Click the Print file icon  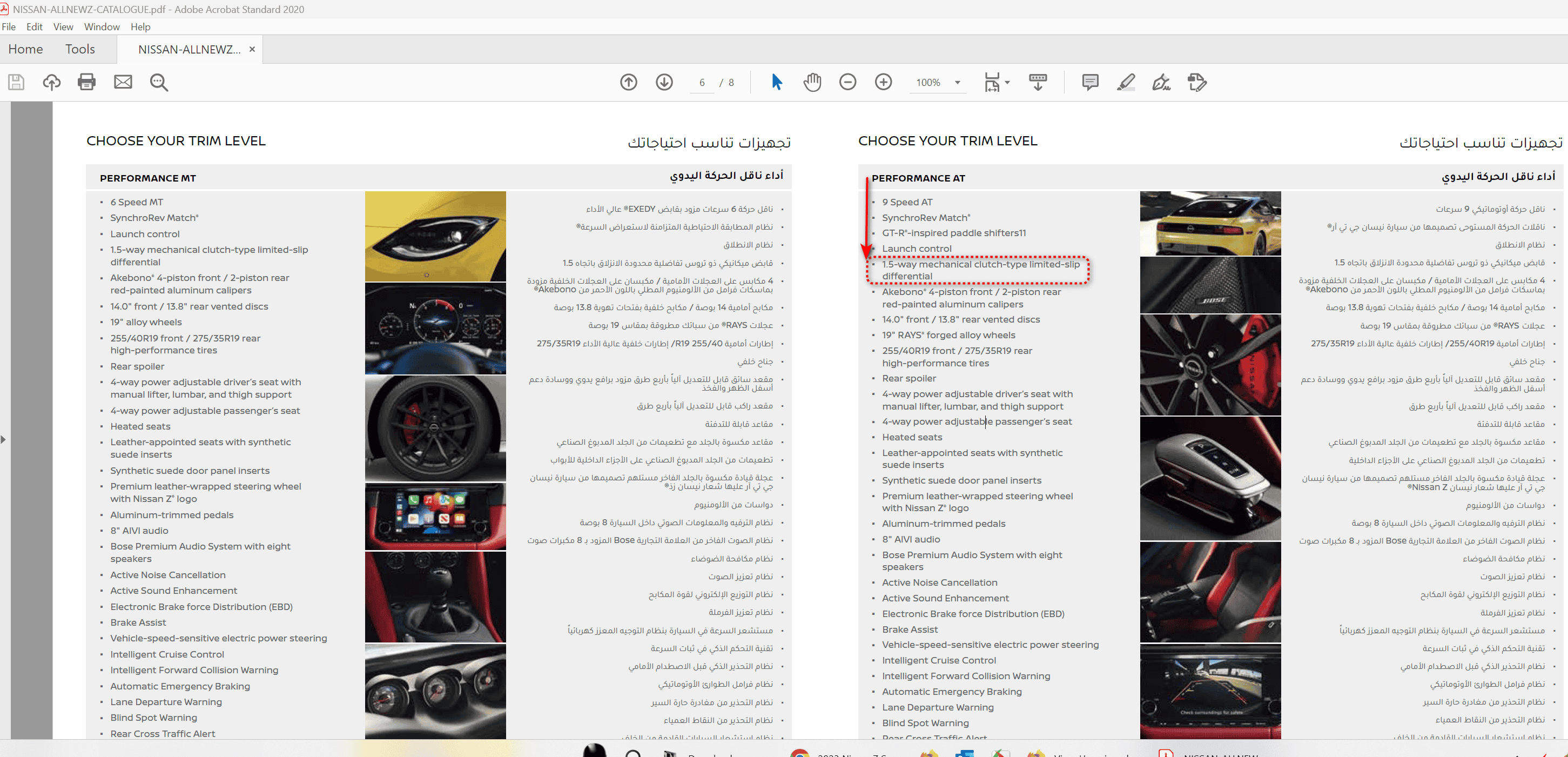pos(87,82)
